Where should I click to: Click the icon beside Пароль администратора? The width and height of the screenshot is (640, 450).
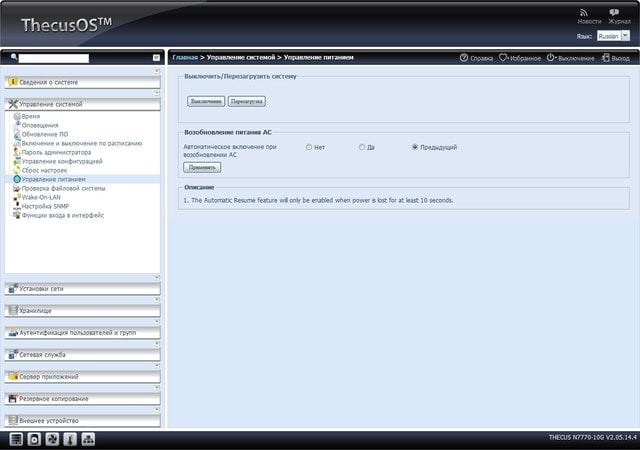(x=17, y=152)
